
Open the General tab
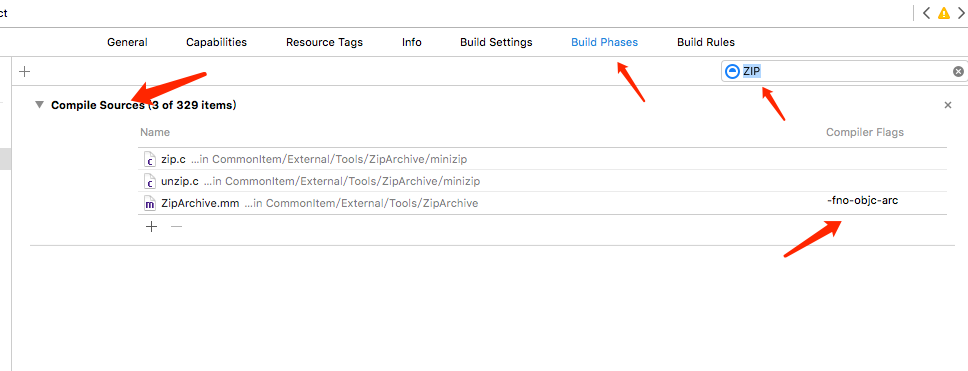(127, 42)
